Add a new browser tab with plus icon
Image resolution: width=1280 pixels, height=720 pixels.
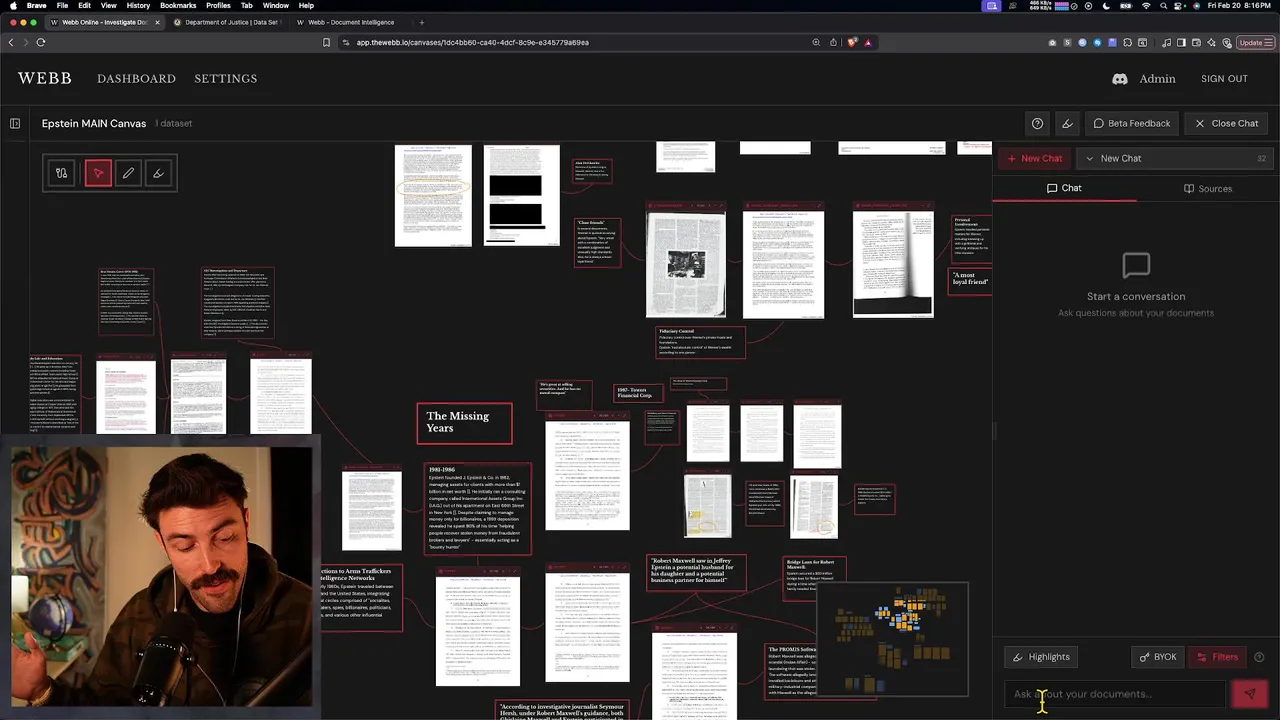click(421, 22)
